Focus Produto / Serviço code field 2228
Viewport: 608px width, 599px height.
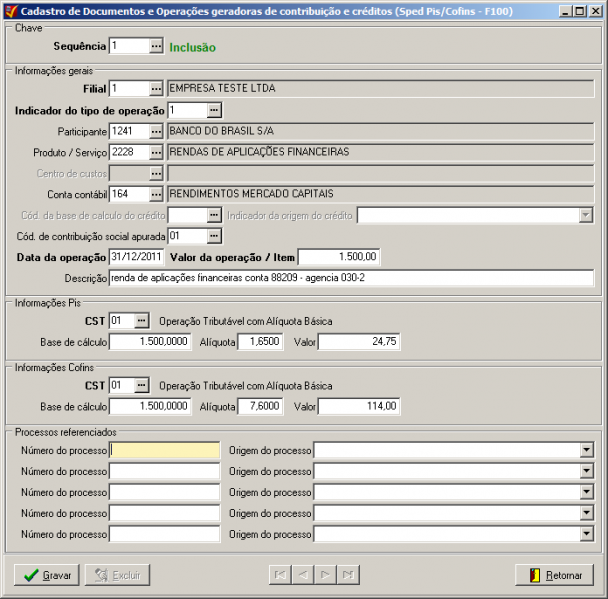click(130, 153)
